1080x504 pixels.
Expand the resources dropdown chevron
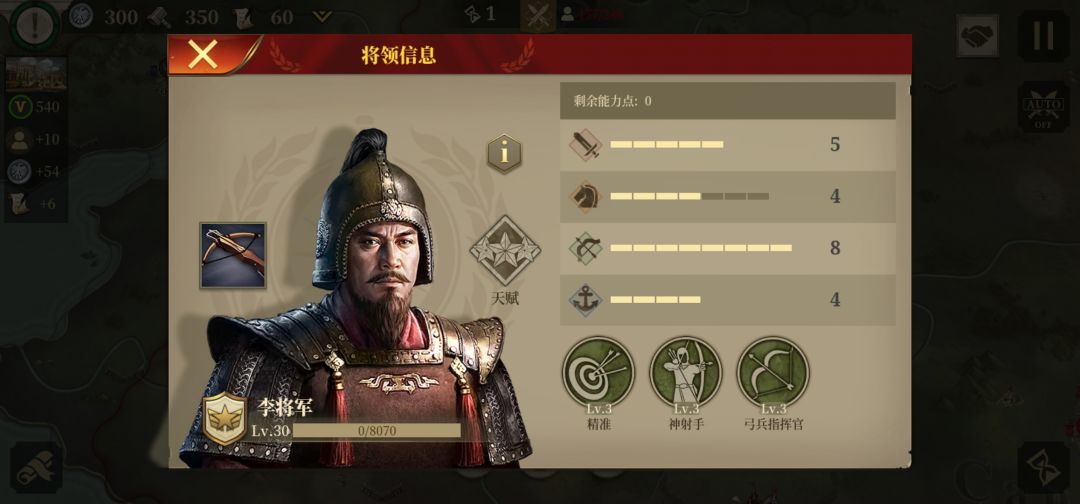(x=321, y=17)
